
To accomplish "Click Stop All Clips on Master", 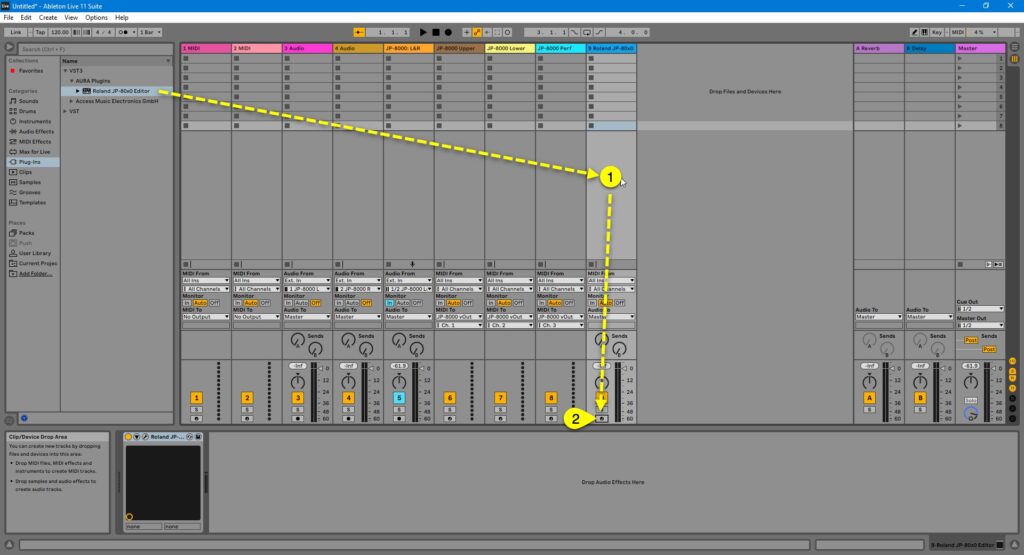I will tap(960, 264).
